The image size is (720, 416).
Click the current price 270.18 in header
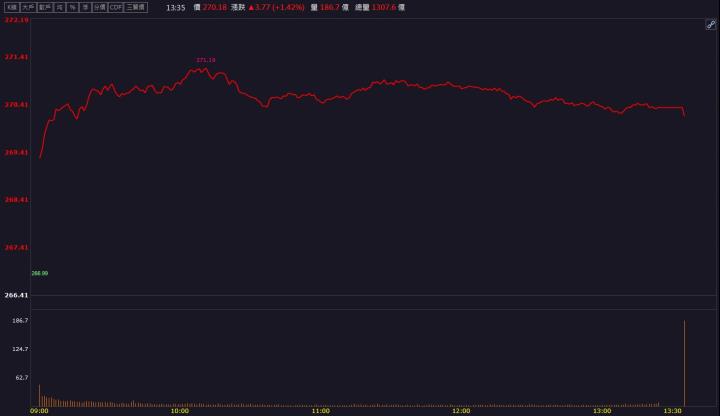214,7
